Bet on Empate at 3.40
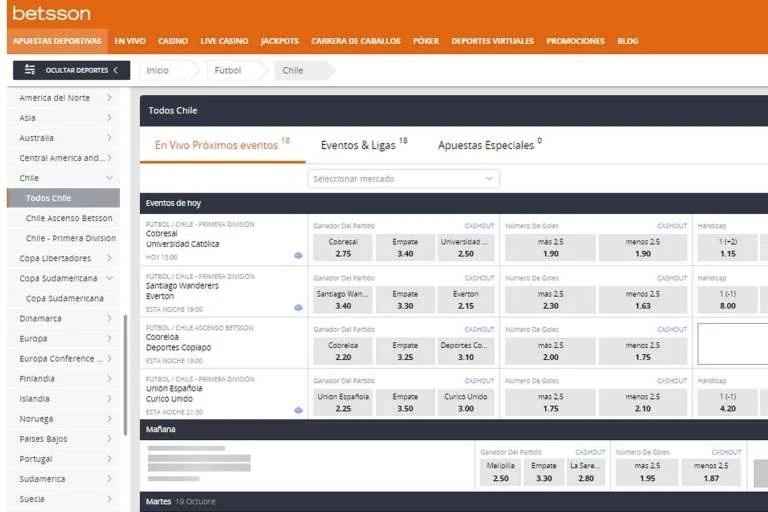The width and height of the screenshot is (768, 512). click(405, 247)
